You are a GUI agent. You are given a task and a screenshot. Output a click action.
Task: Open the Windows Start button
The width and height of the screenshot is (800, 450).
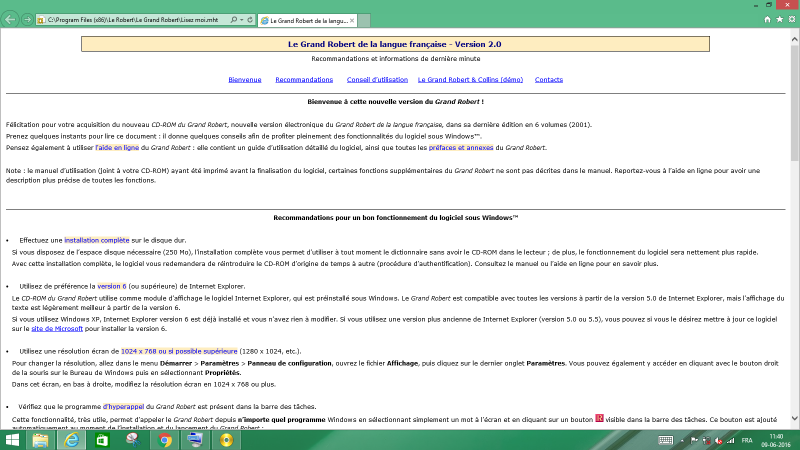(x=12, y=440)
